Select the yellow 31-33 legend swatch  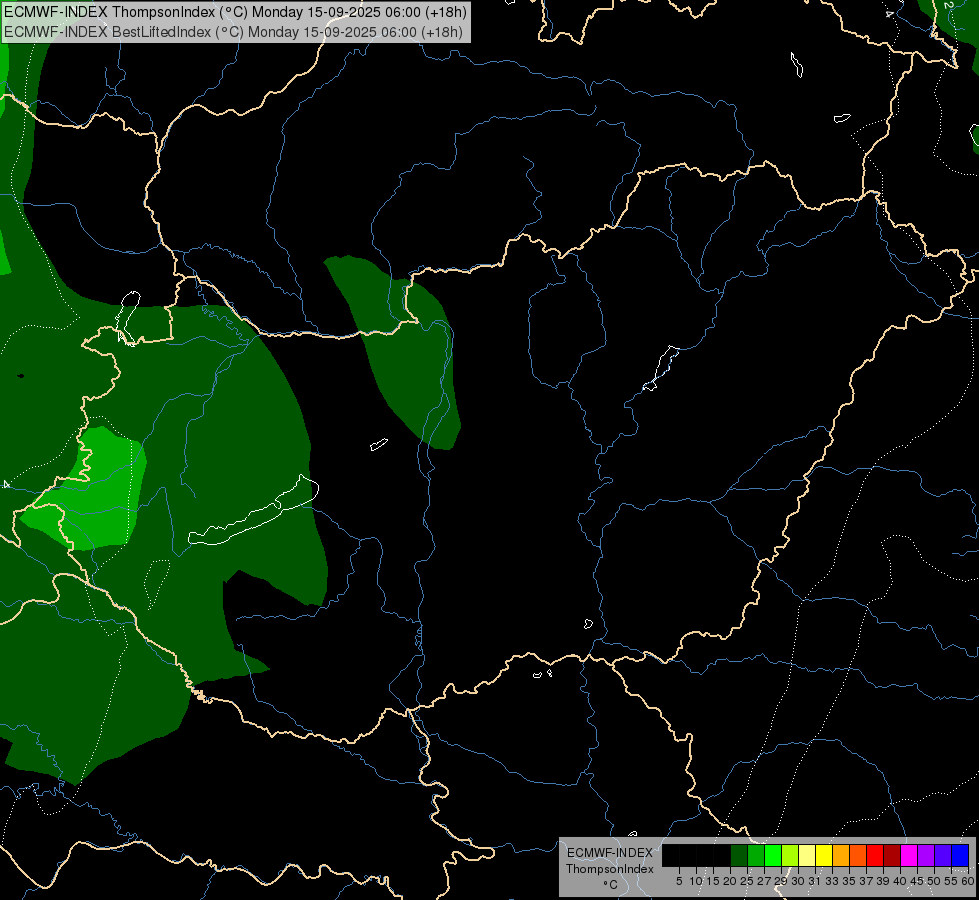coord(824,855)
